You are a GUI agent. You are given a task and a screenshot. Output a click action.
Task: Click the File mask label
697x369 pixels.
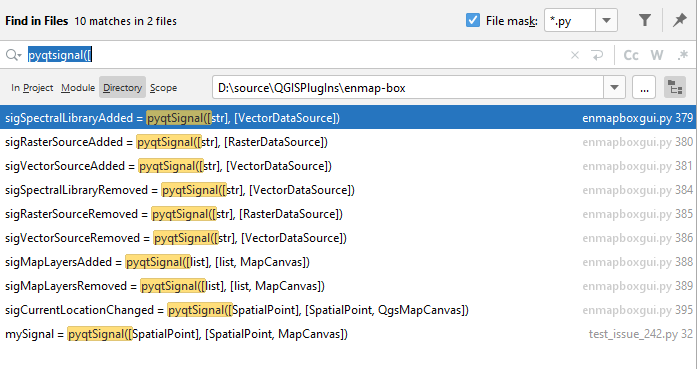512,21
